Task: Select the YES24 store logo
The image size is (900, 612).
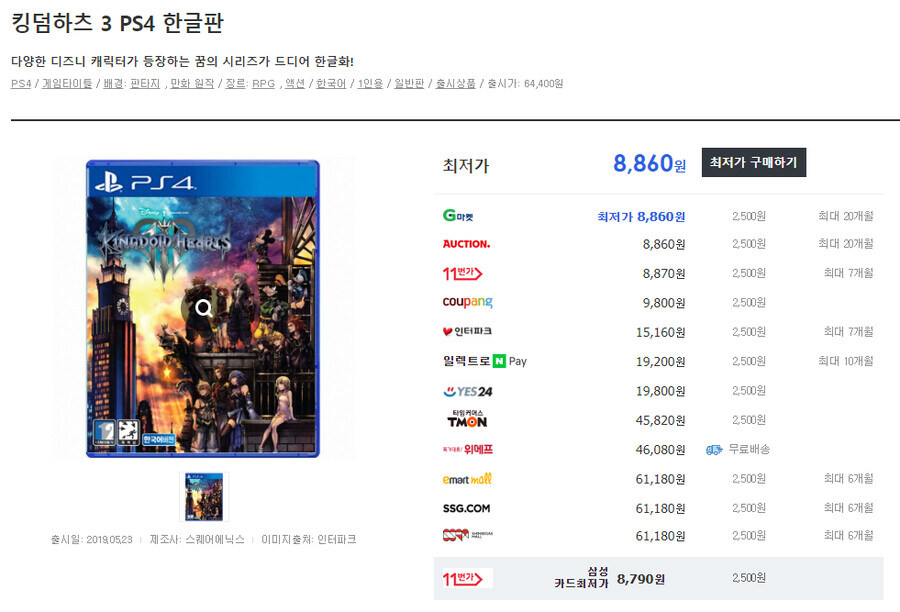Action: point(469,390)
